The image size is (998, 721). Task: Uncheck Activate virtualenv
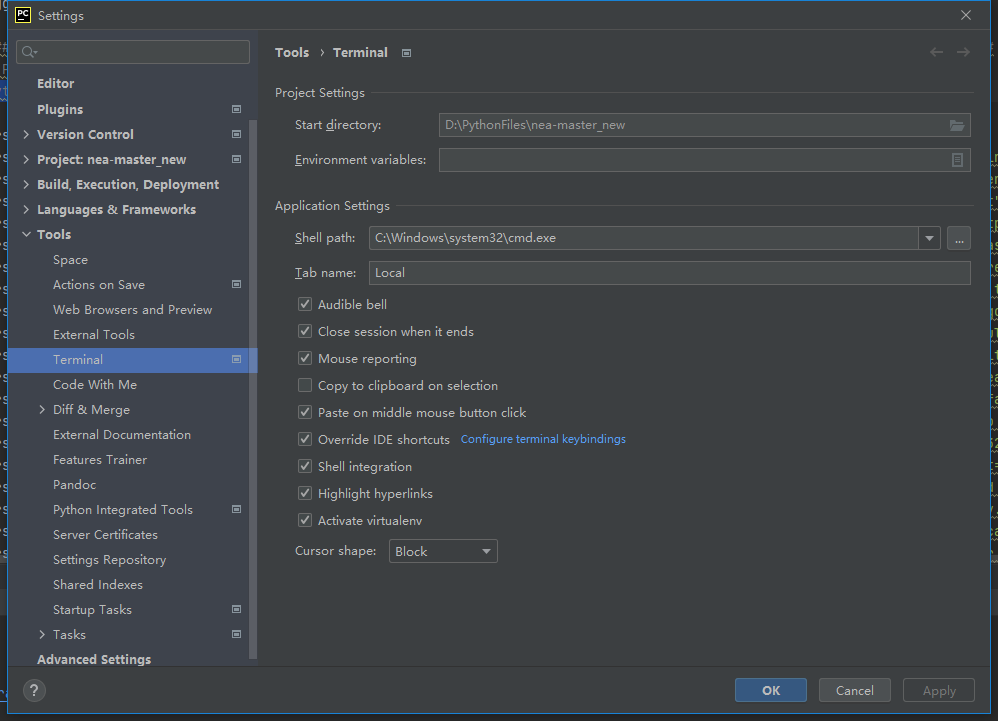(305, 521)
